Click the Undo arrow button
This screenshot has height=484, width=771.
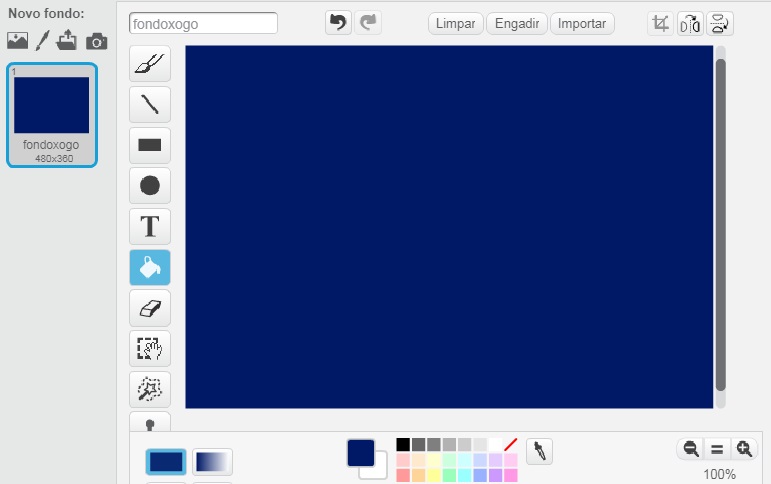pyautogui.click(x=338, y=23)
